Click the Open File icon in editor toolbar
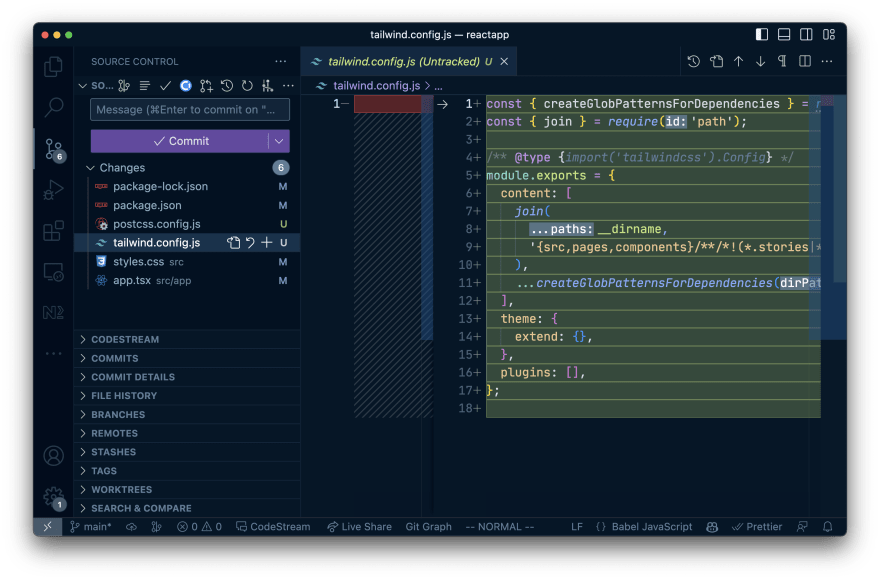Screen dimensions: 880x580 coord(716,61)
